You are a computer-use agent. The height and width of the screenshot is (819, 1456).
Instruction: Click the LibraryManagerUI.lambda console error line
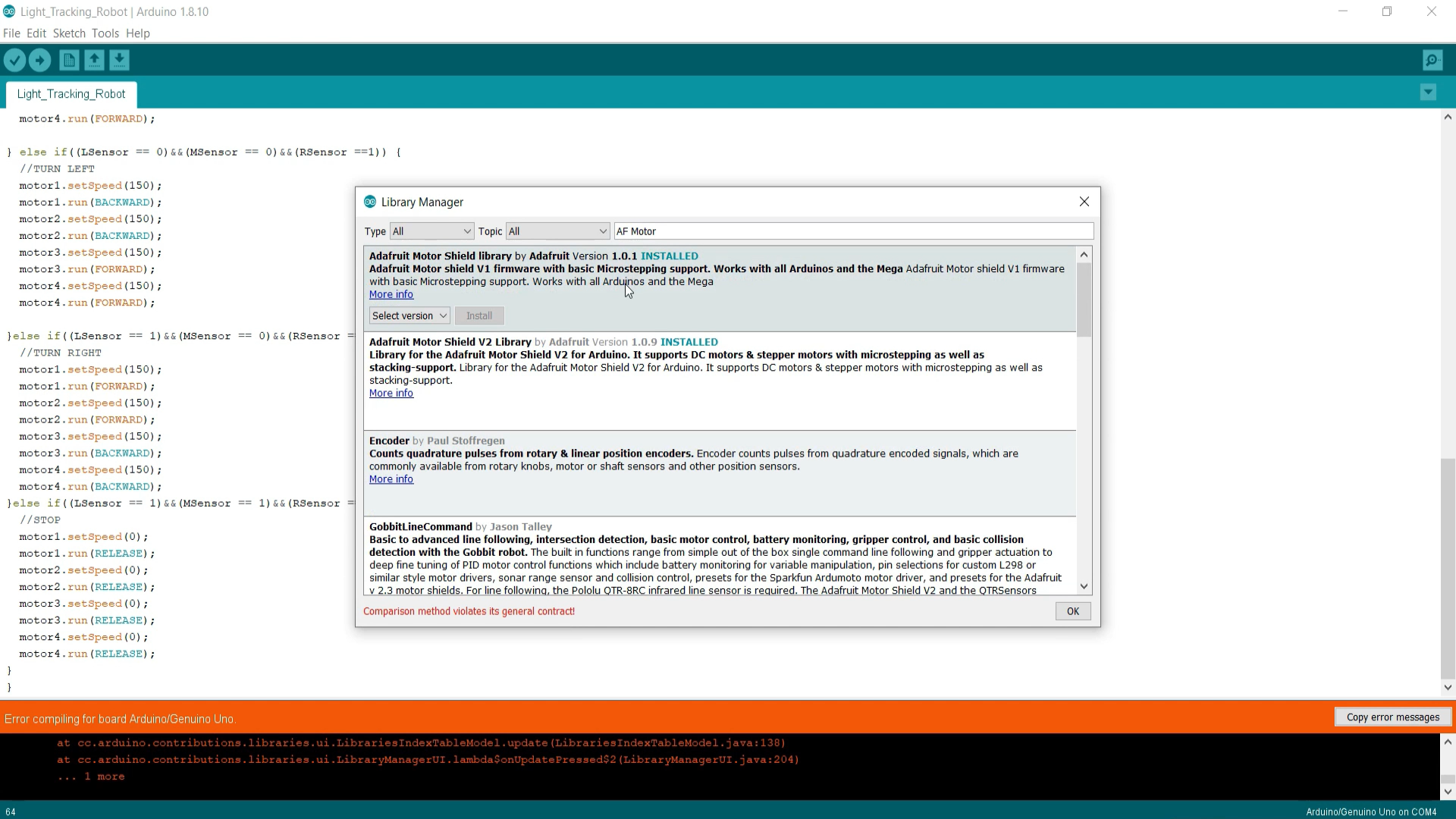pyautogui.click(x=428, y=760)
